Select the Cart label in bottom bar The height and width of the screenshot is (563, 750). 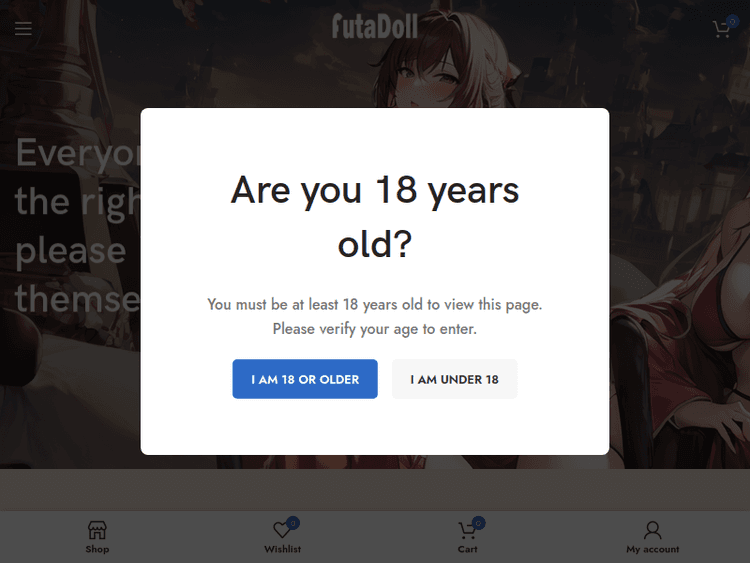(467, 549)
